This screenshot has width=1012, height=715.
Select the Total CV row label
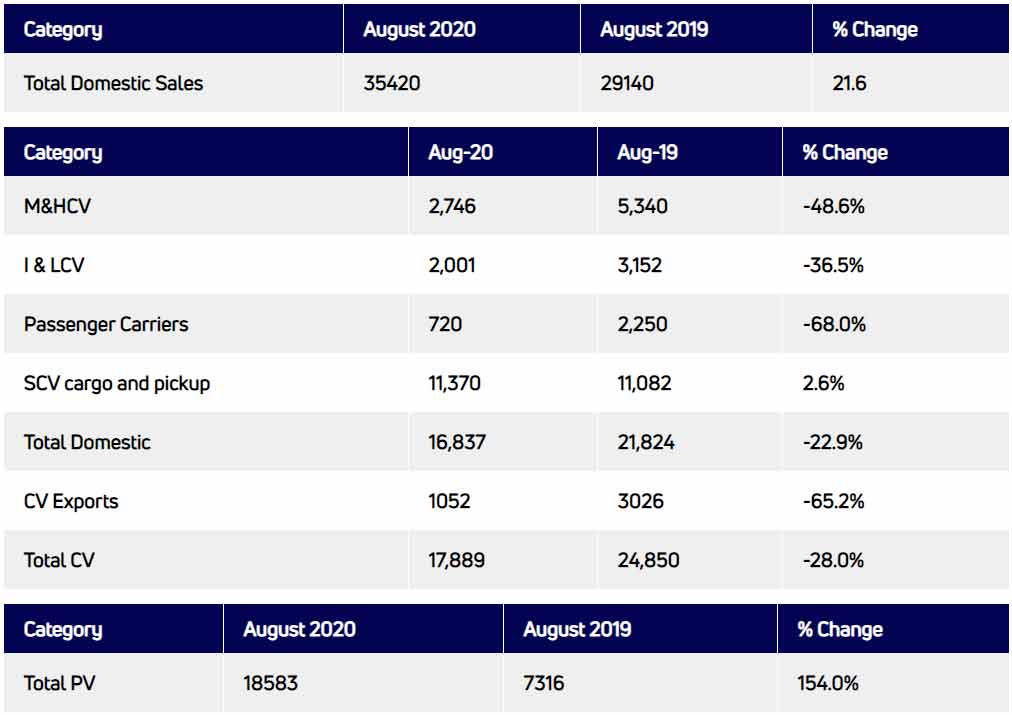pyautogui.click(x=59, y=560)
